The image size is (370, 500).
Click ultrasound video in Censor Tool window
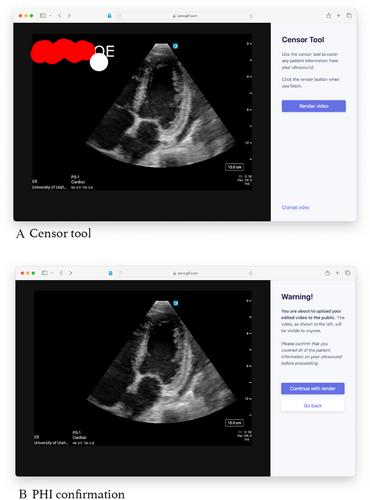(142, 112)
